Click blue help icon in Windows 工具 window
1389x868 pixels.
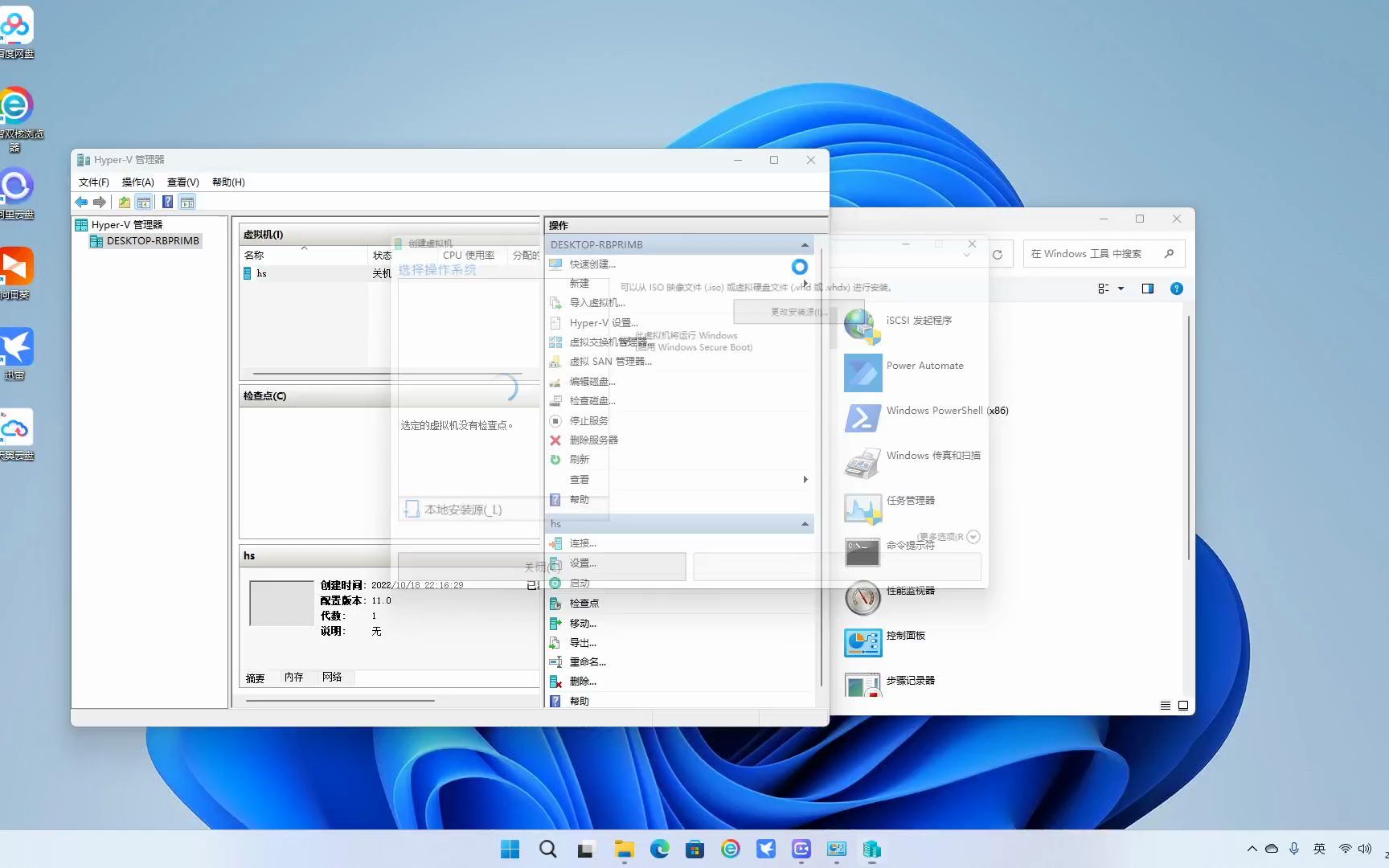click(1177, 289)
